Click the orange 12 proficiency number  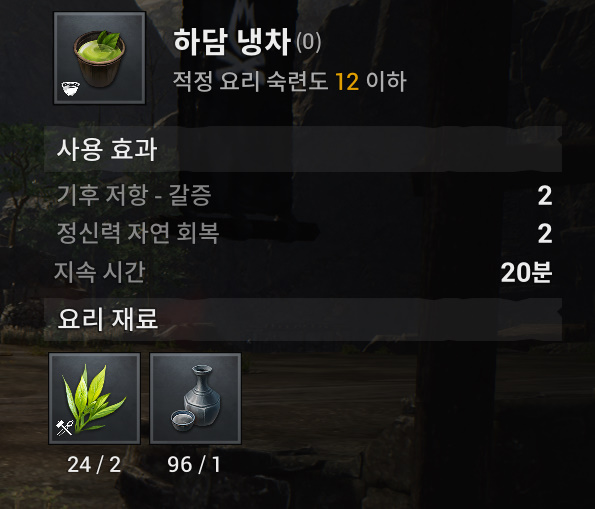coord(347,82)
